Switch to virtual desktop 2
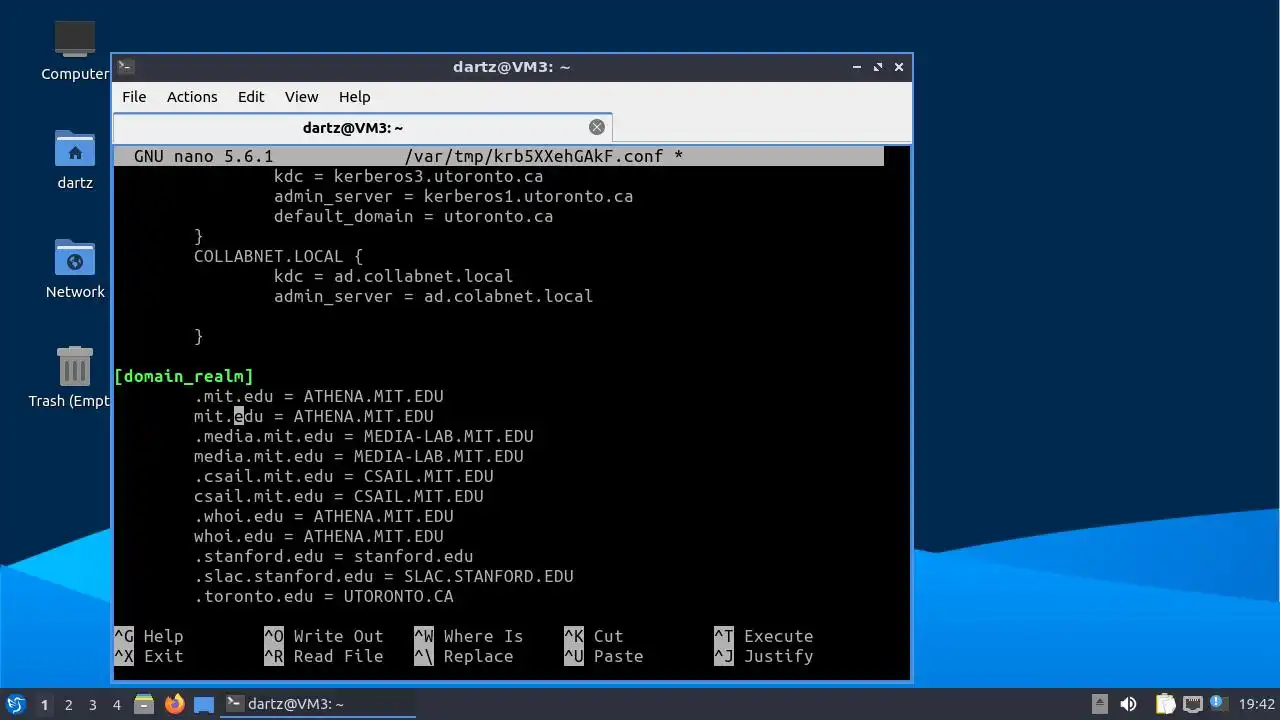 (x=68, y=705)
